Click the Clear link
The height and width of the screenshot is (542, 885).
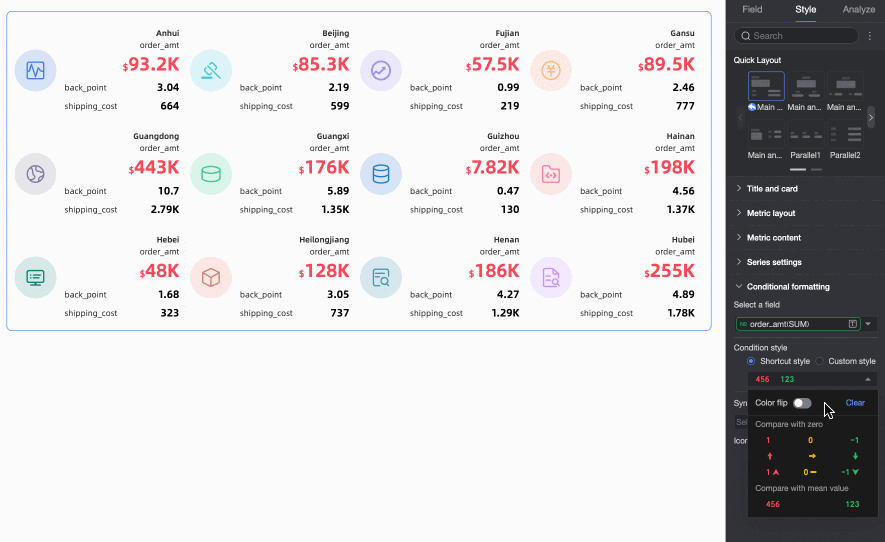tap(855, 403)
